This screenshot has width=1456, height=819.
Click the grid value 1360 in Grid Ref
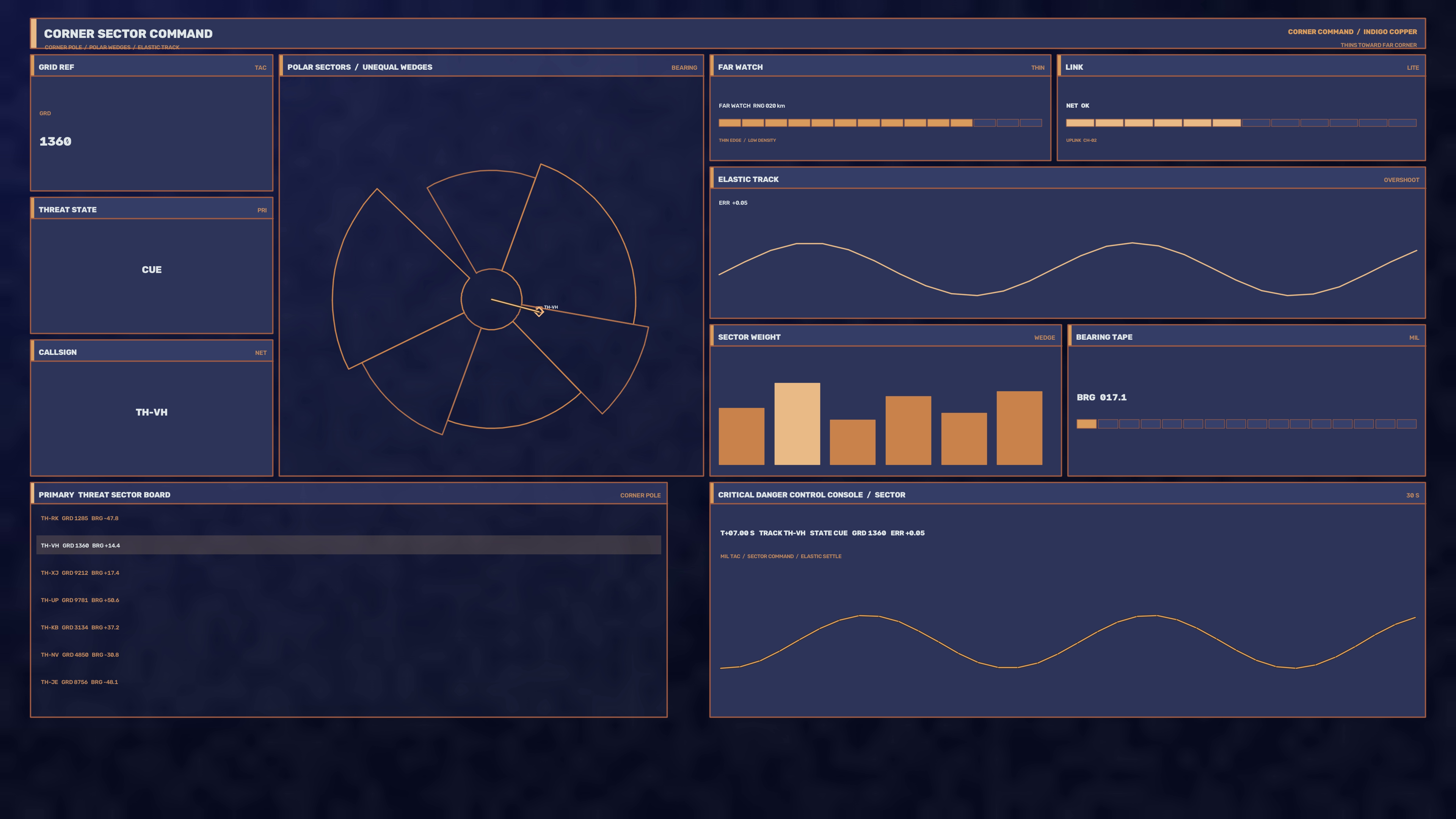tap(55, 141)
